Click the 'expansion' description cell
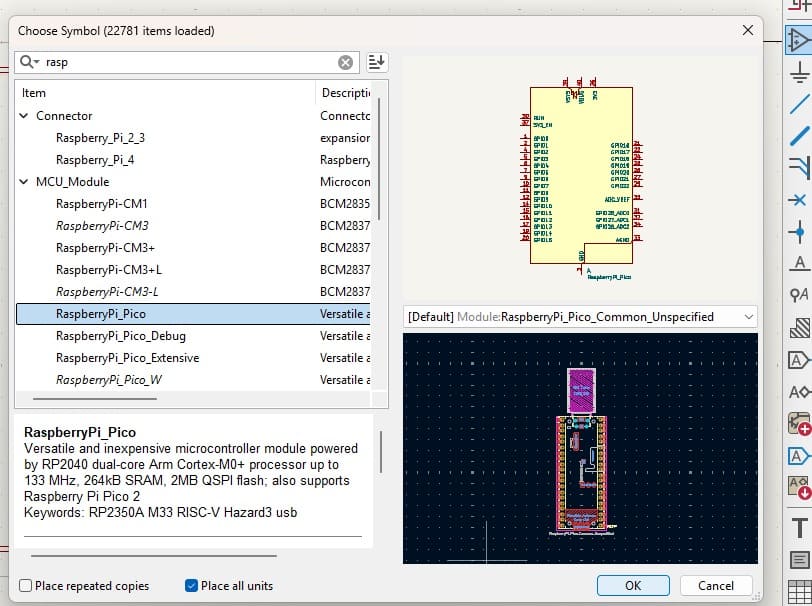Viewport: 812px width, 606px height. coord(345,138)
